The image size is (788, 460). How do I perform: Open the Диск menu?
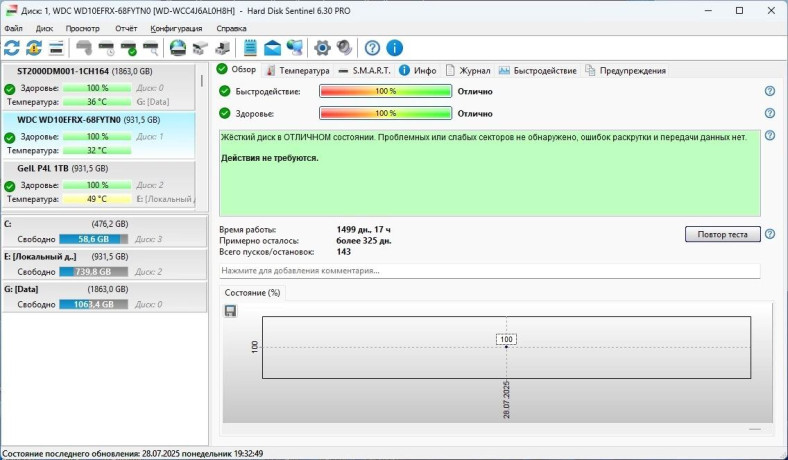[x=44, y=28]
